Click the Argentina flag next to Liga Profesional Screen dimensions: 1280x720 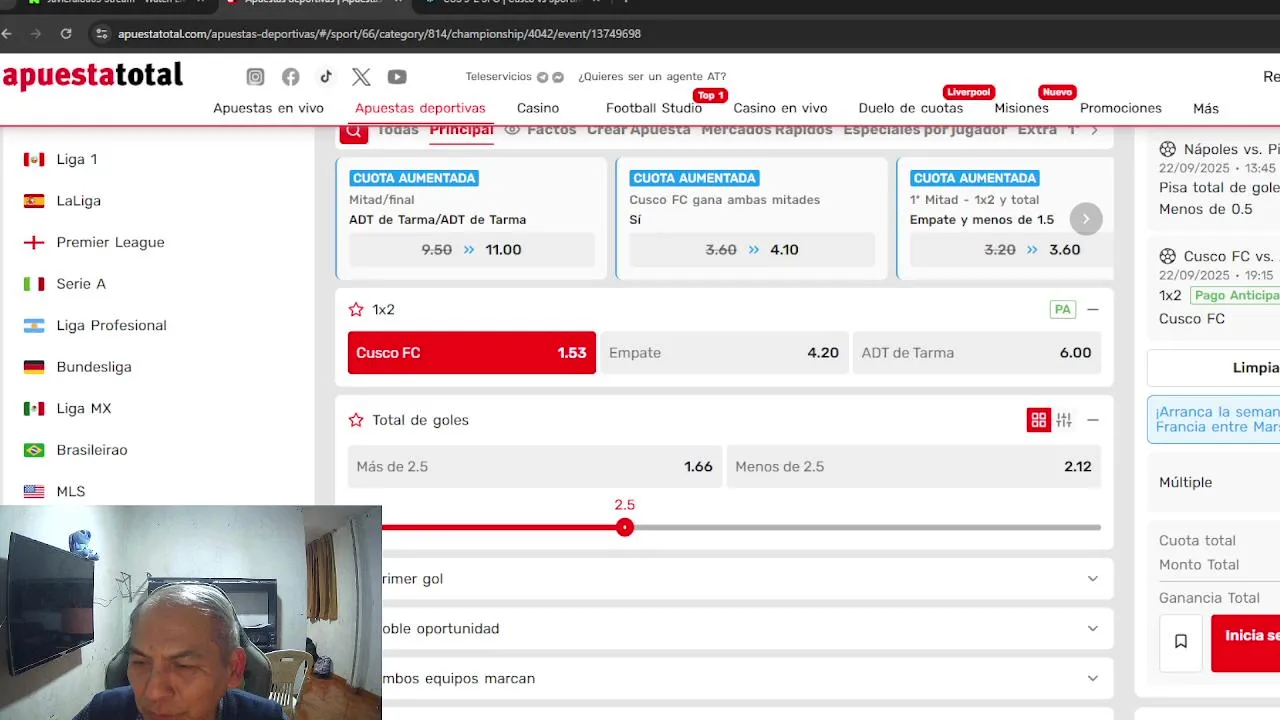[34, 325]
